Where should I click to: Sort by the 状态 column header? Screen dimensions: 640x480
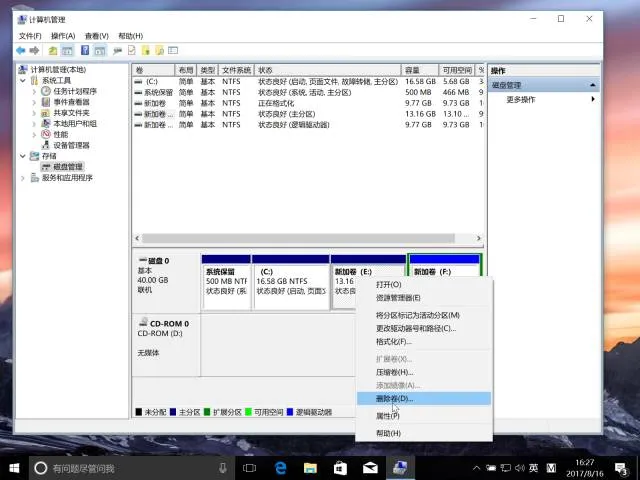tap(328, 70)
